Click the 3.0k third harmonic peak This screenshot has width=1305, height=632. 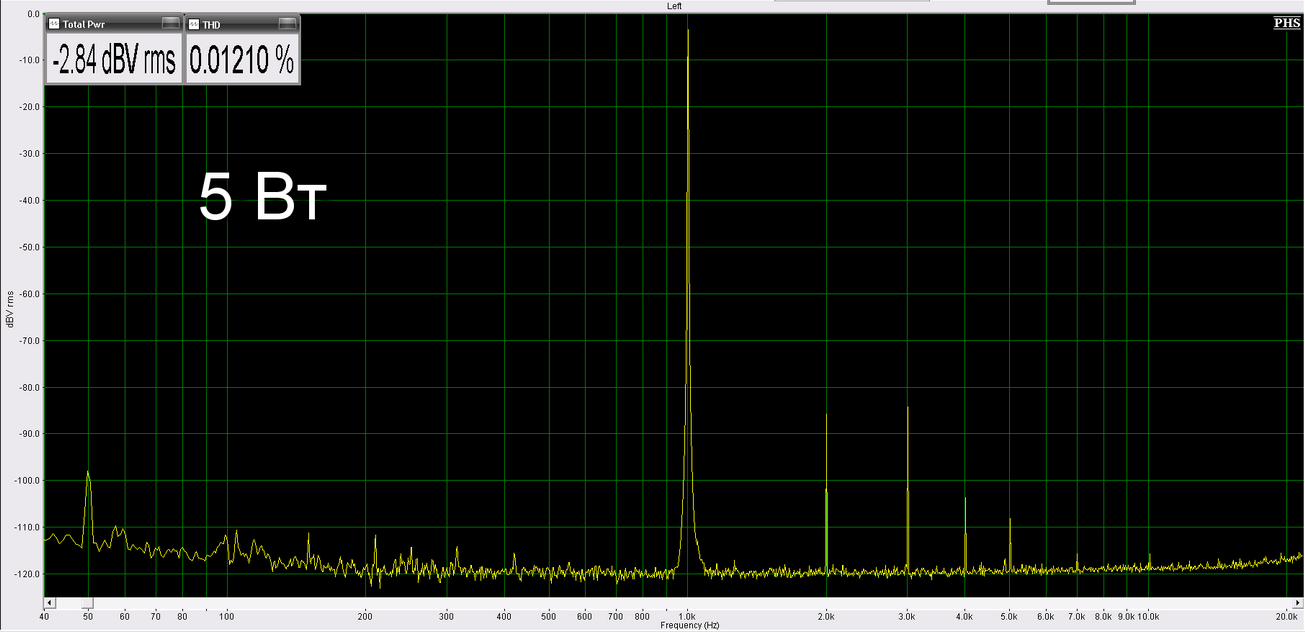coord(907,409)
